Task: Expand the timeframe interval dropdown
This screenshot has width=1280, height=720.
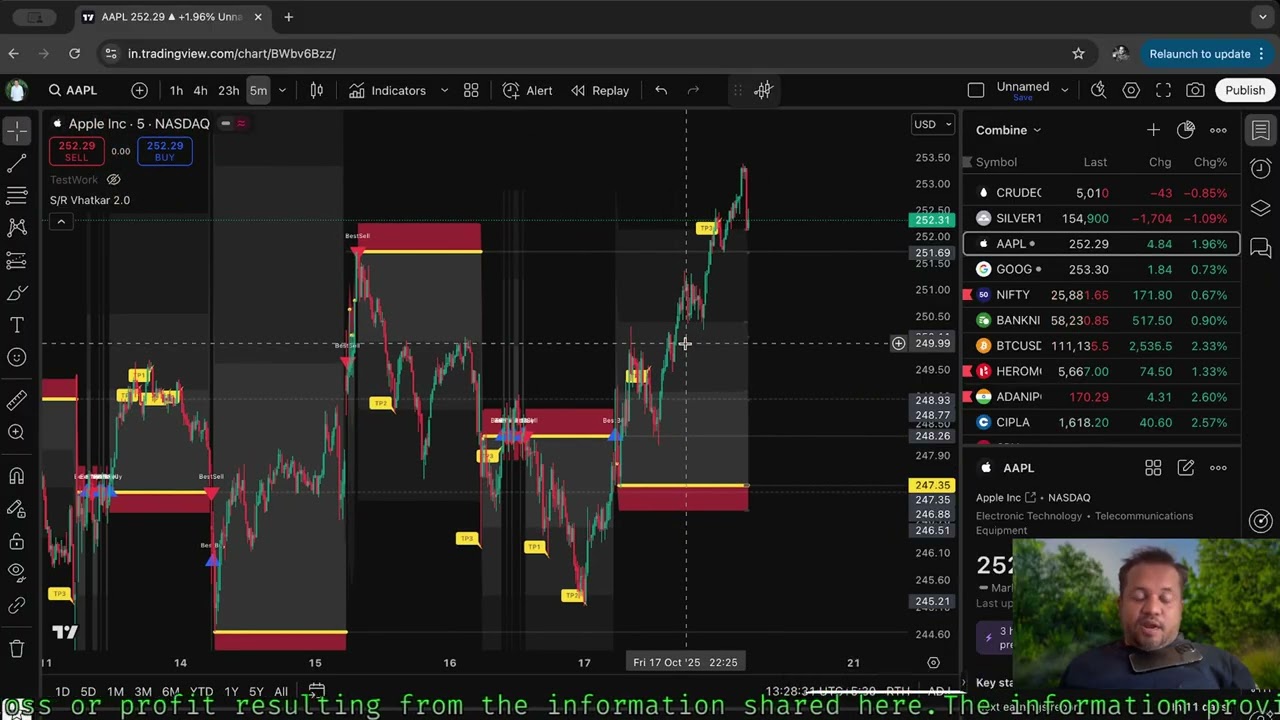Action: click(282, 90)
